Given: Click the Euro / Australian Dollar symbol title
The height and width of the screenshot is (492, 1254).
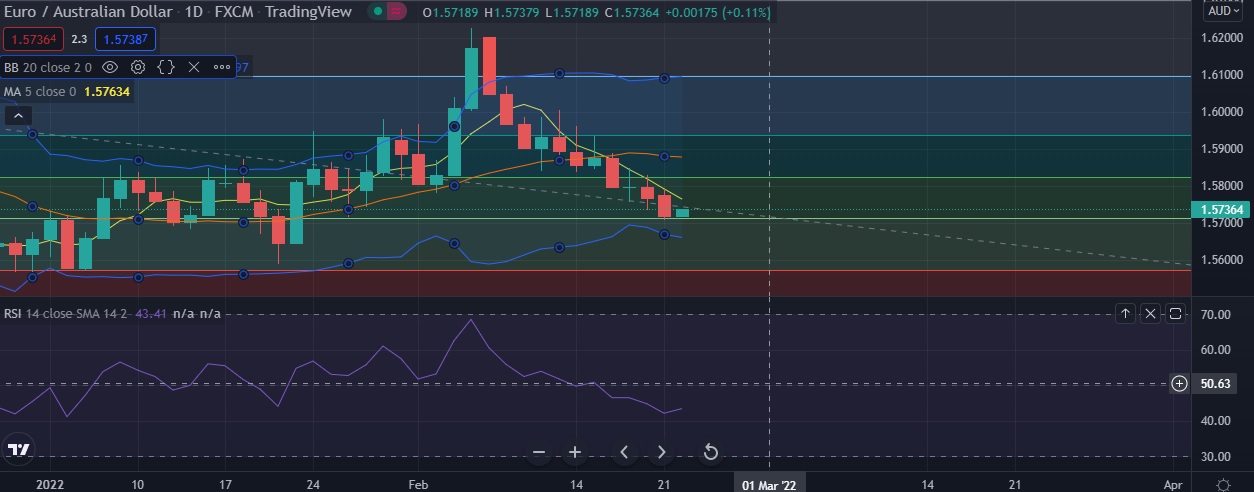Looking at the screenshot, I should [86, 12].
